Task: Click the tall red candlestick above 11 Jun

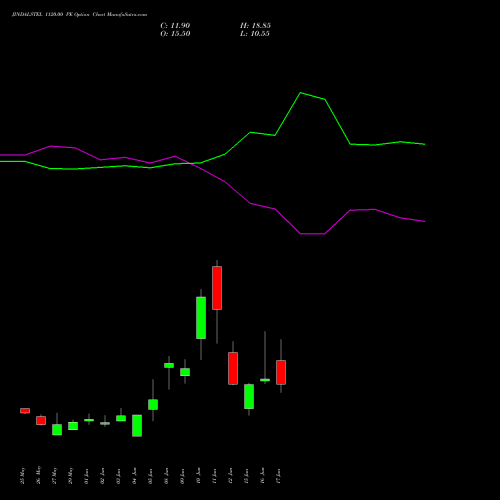Action: click(217, 288)
